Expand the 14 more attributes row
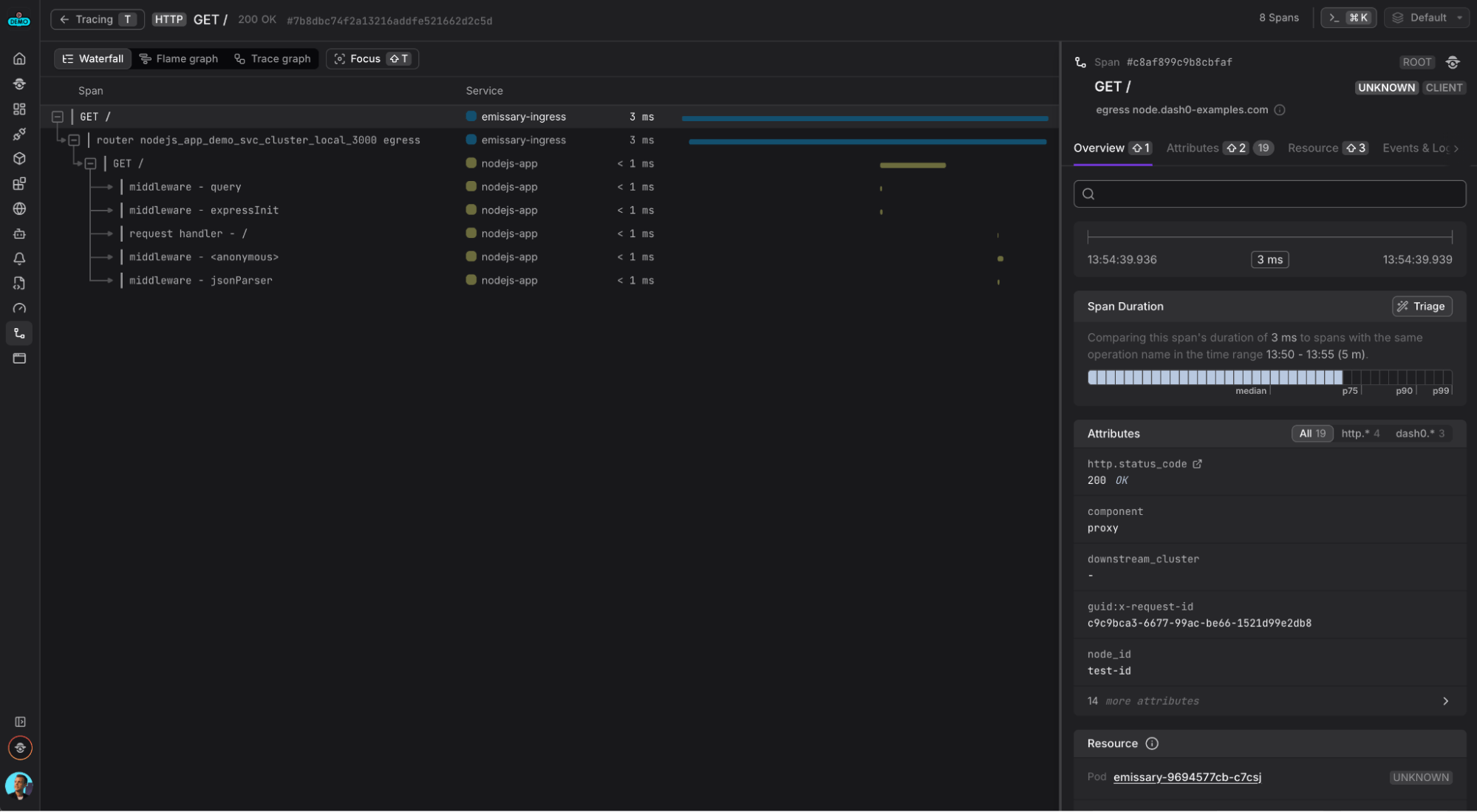The image size is (1477, 812). (1269, 701)
